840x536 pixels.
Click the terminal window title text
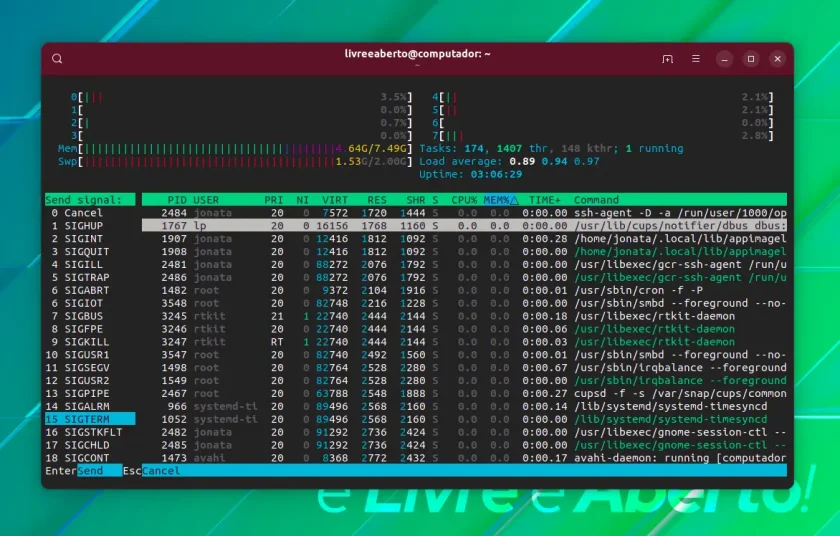point(417,54)
